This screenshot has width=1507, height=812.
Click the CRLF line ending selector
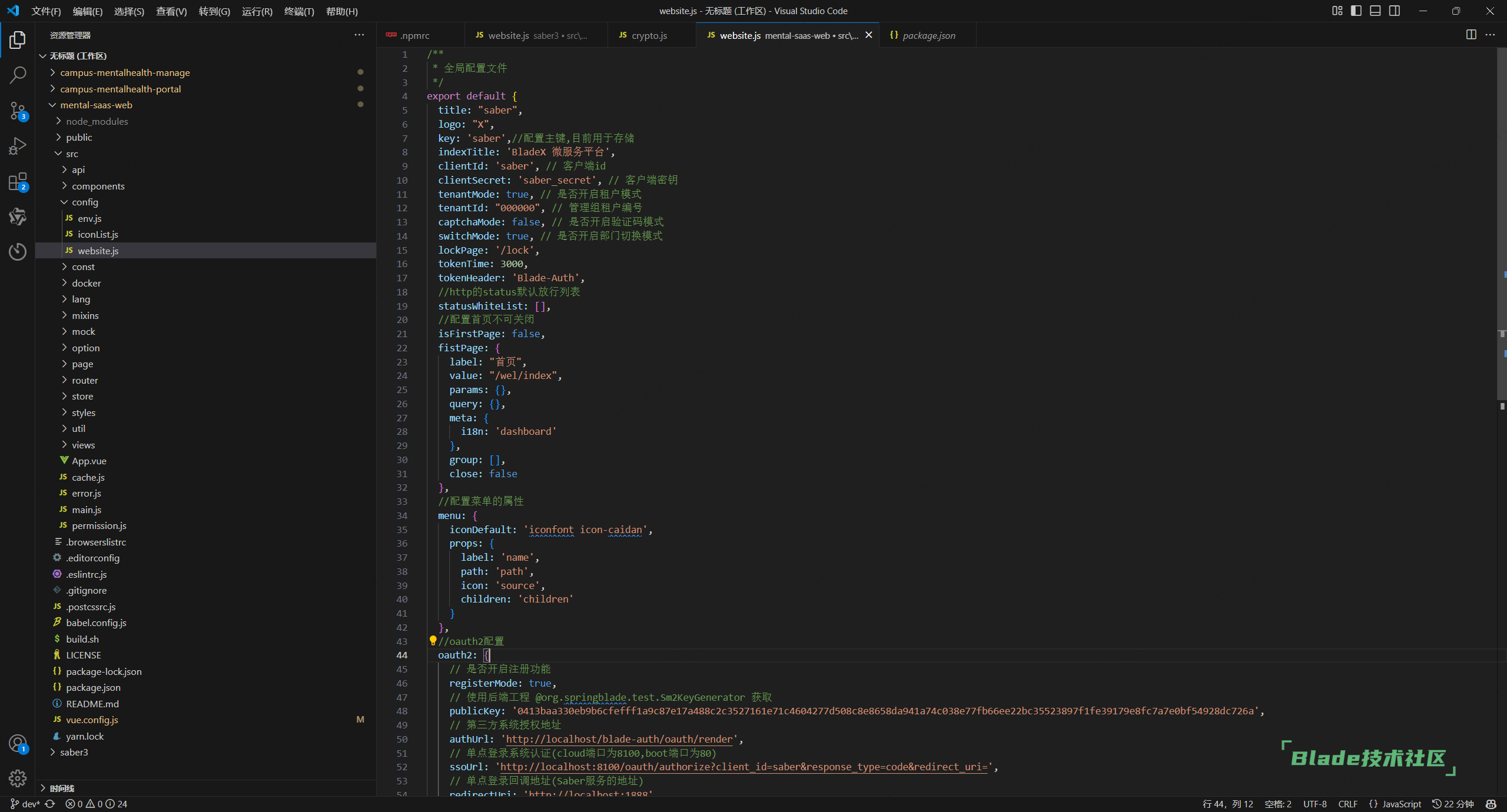tap(1347, 804)
